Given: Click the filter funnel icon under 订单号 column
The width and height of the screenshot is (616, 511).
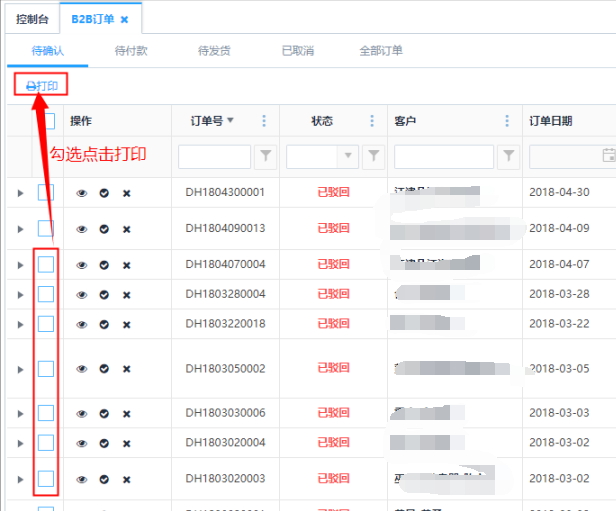Looking at the screenshot, I should (267, 156).
